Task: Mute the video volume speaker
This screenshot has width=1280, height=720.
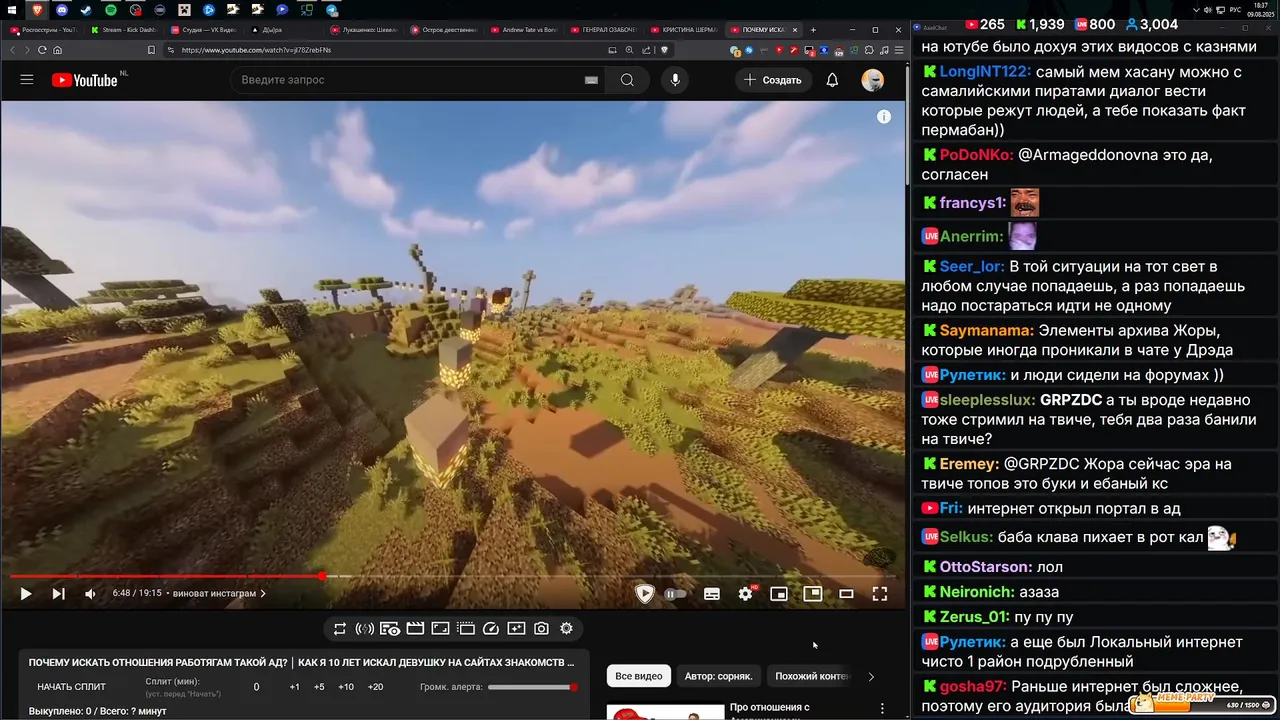Action: (x=91, y=594)
